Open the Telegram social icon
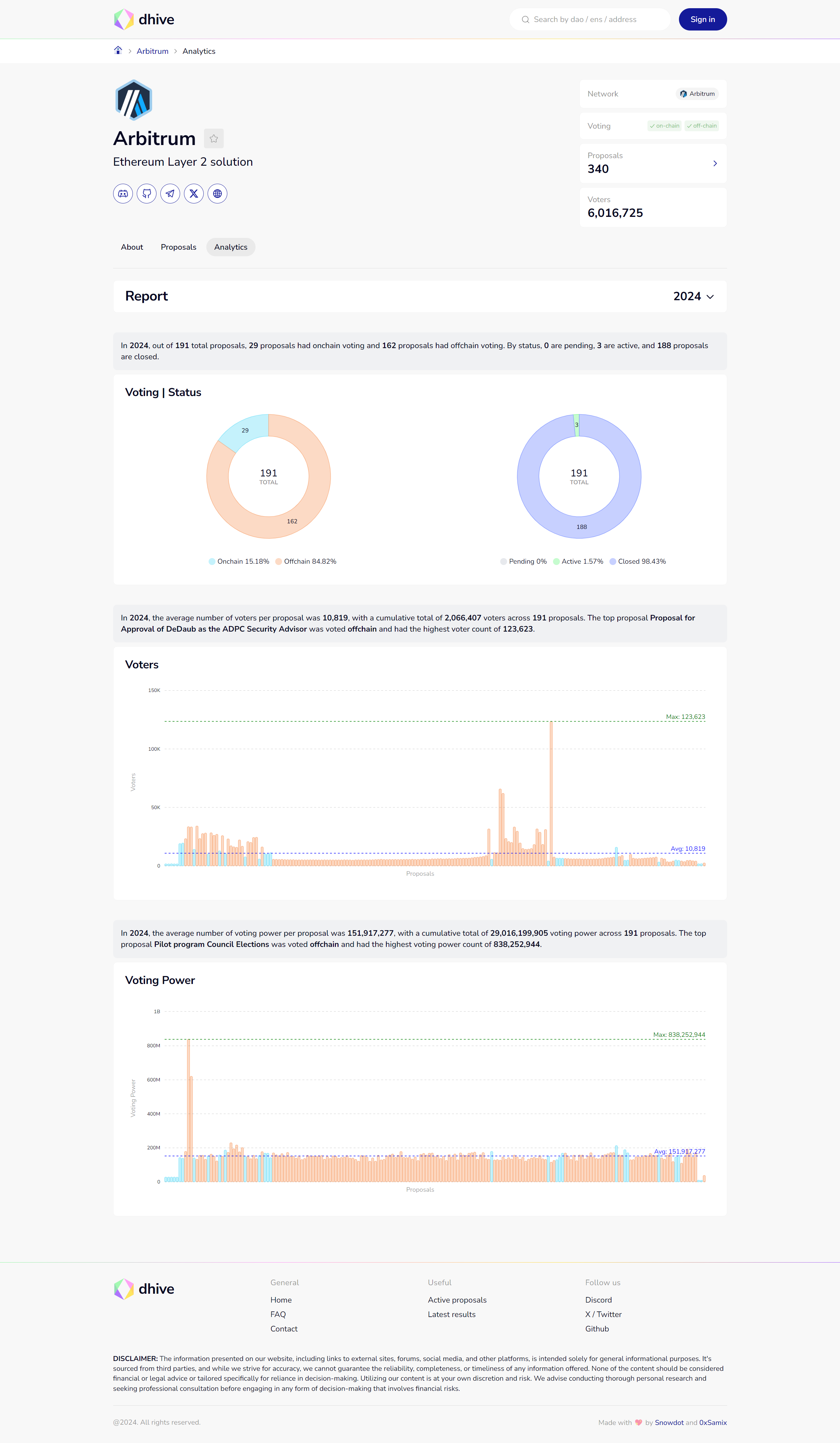Viewport: 840px width, 1443px height. click(170, 194)
